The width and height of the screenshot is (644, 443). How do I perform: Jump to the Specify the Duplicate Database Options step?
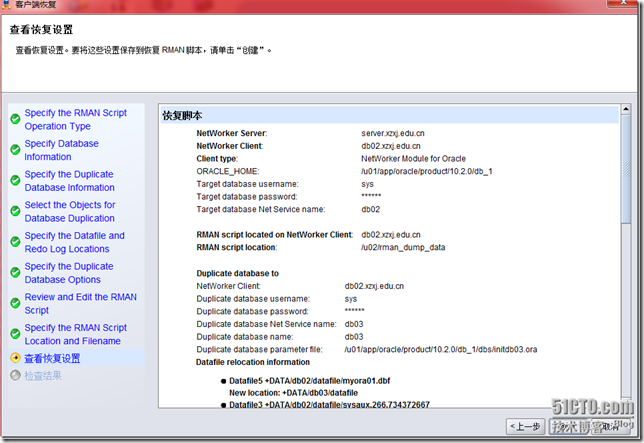pos(69,273)
